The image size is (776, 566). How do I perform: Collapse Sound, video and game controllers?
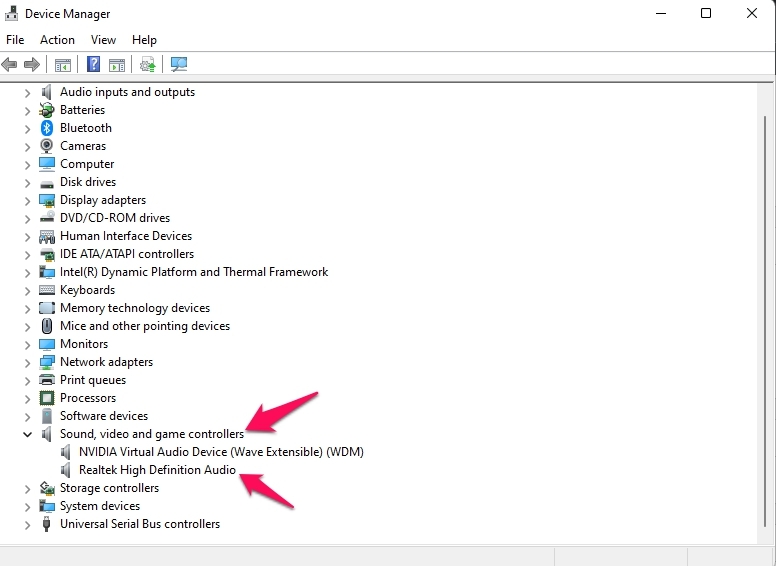27,434
